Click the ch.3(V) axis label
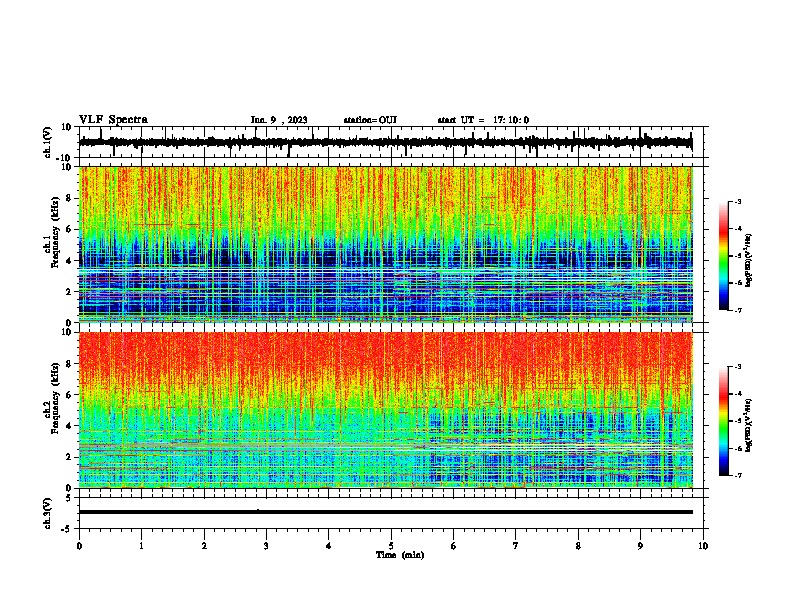 pyautogui.click(x=48, y=513)
